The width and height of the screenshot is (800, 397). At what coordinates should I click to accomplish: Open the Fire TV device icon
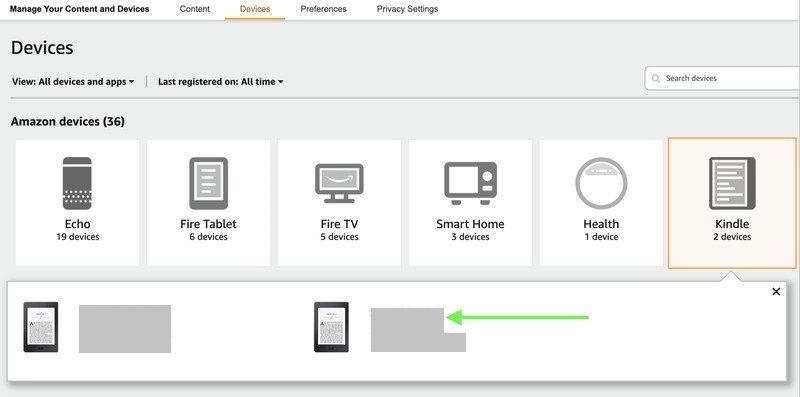click(339, 183)
